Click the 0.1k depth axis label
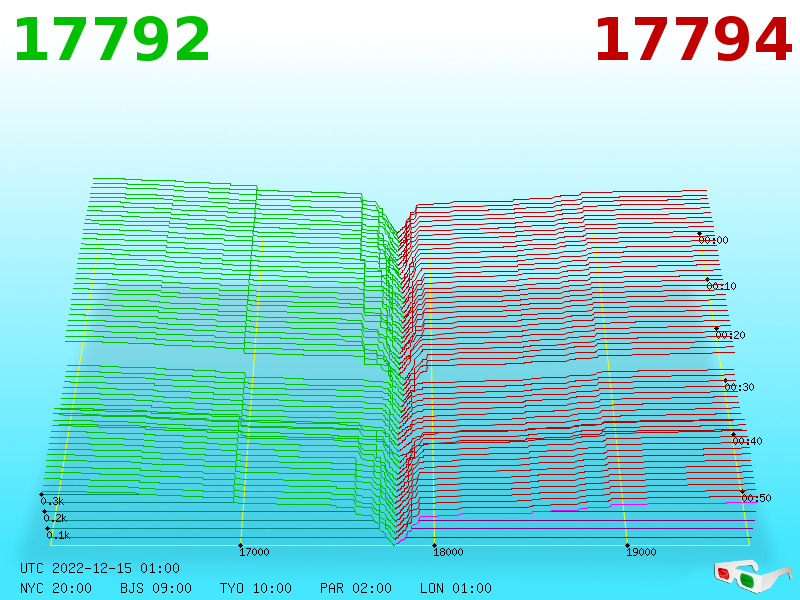Image resolution: width=800 pixels, height=600 pixels. 58,535
